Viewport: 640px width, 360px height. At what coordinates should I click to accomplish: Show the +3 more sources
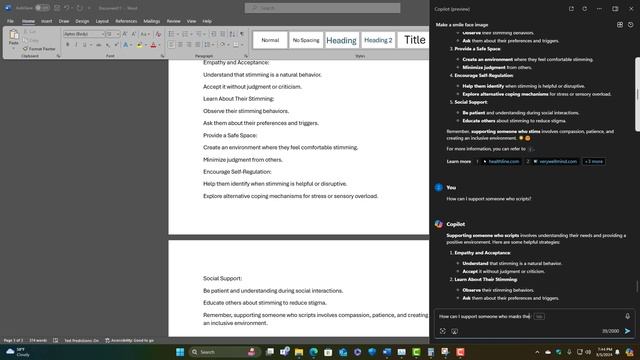pos(593,162)
